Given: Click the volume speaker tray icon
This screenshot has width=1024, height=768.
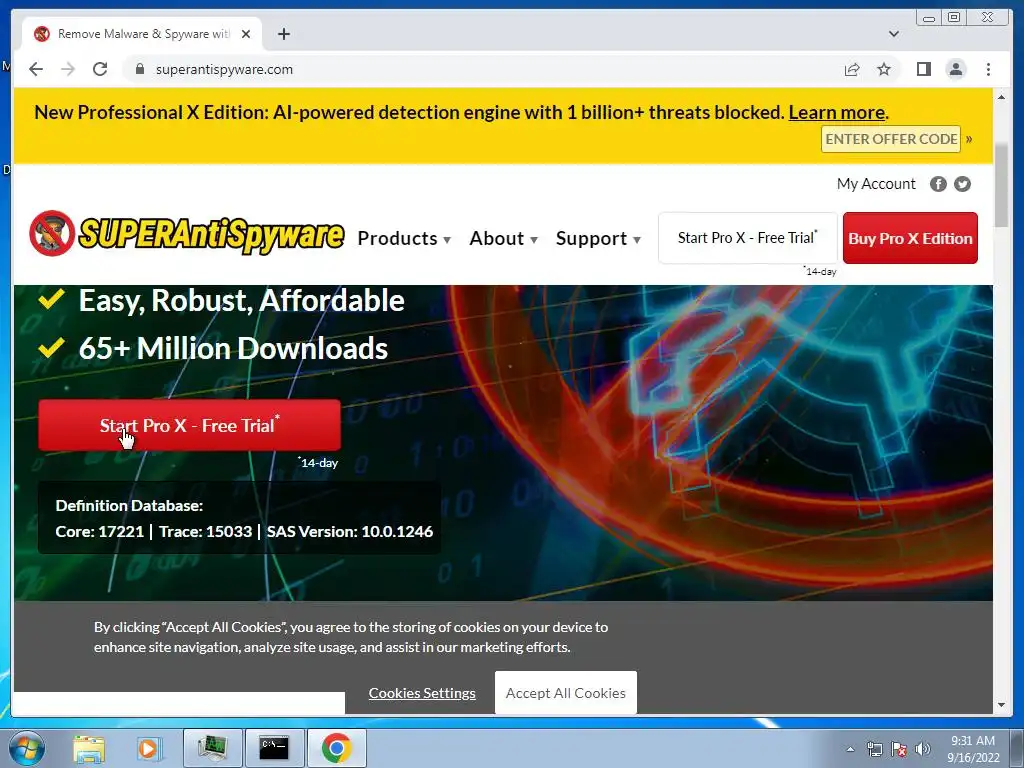Looking at the screenshot, I should point(923,749).
